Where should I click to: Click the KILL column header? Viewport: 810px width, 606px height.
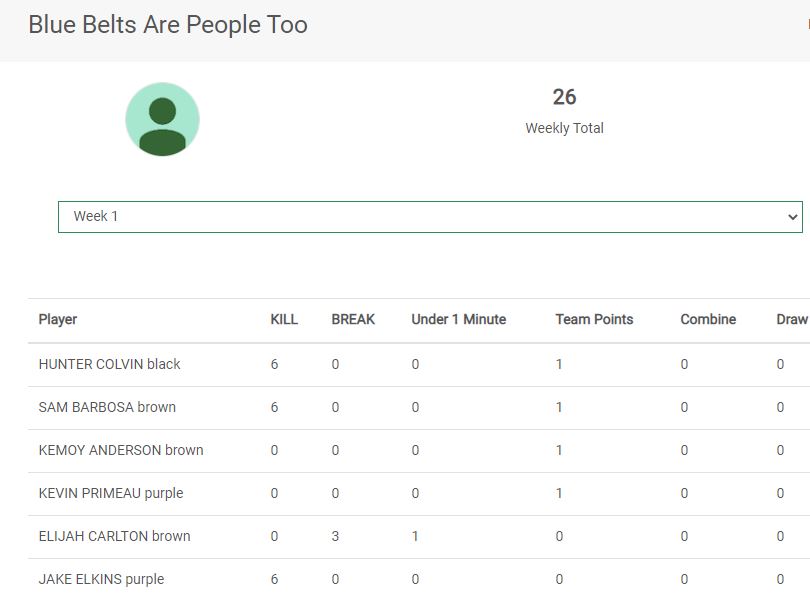pyautogui.click(x=284, y=320)
